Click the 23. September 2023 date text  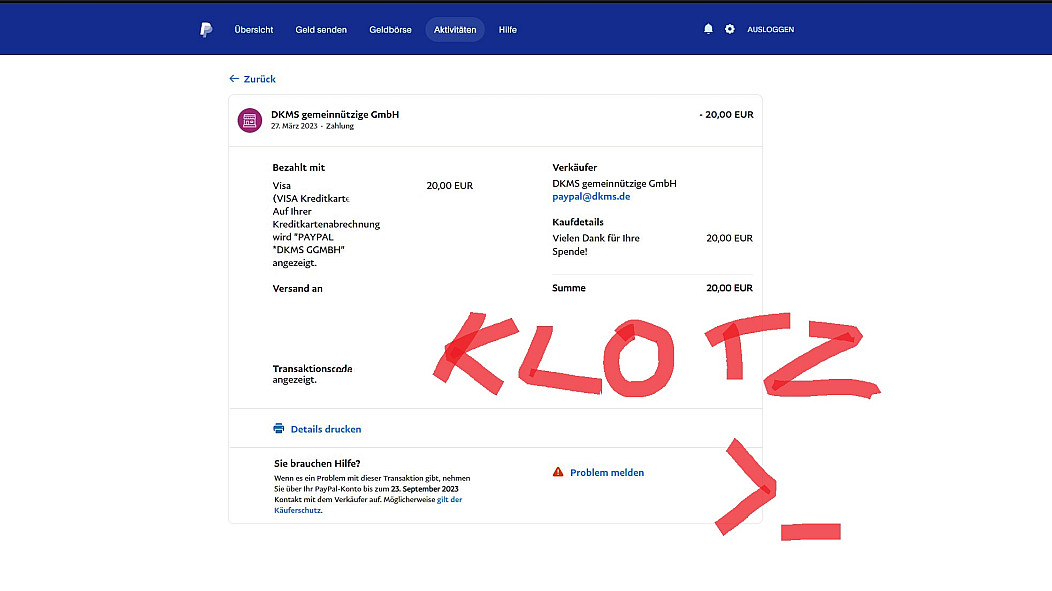coord(424,489)
